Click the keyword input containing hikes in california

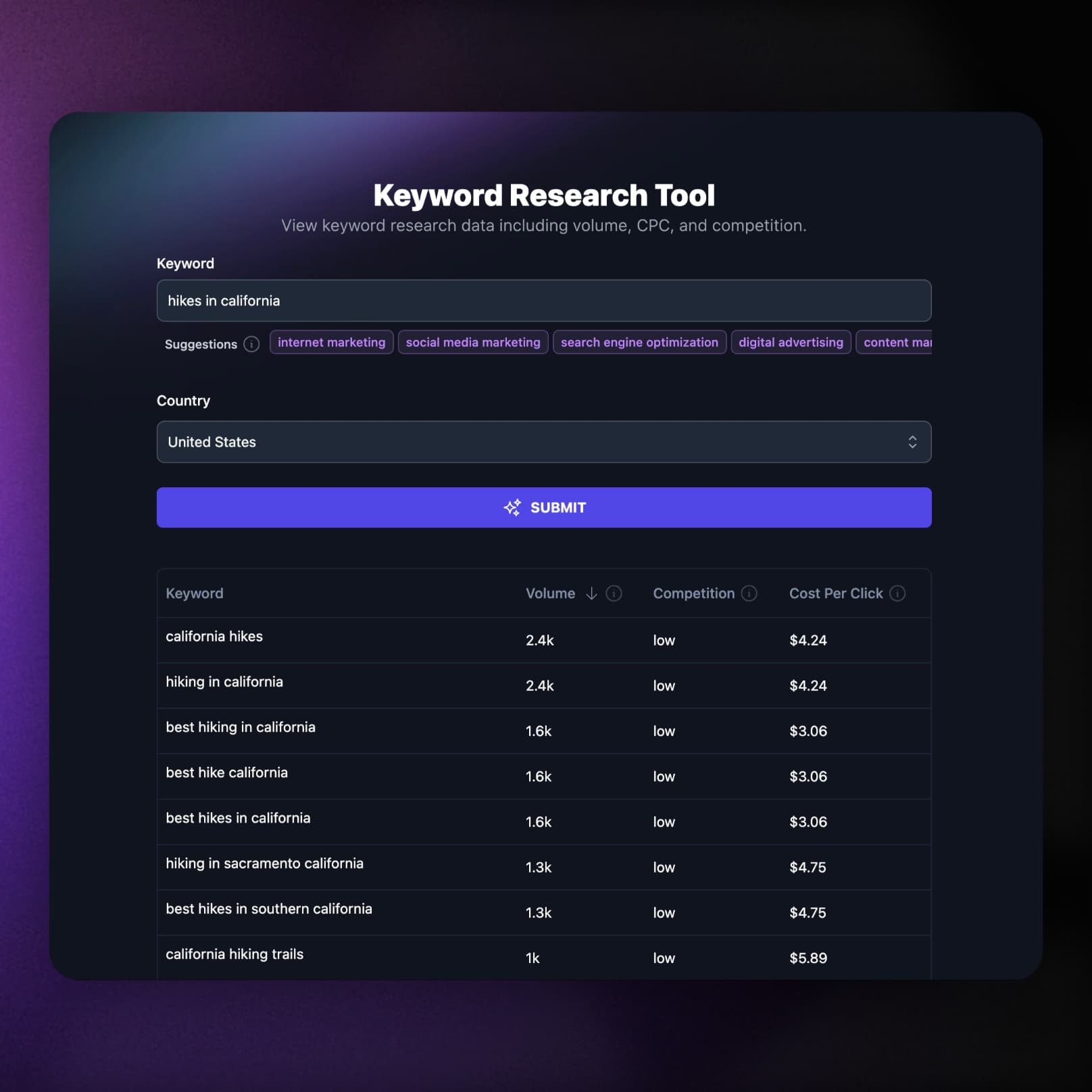(x=544, y=300)
